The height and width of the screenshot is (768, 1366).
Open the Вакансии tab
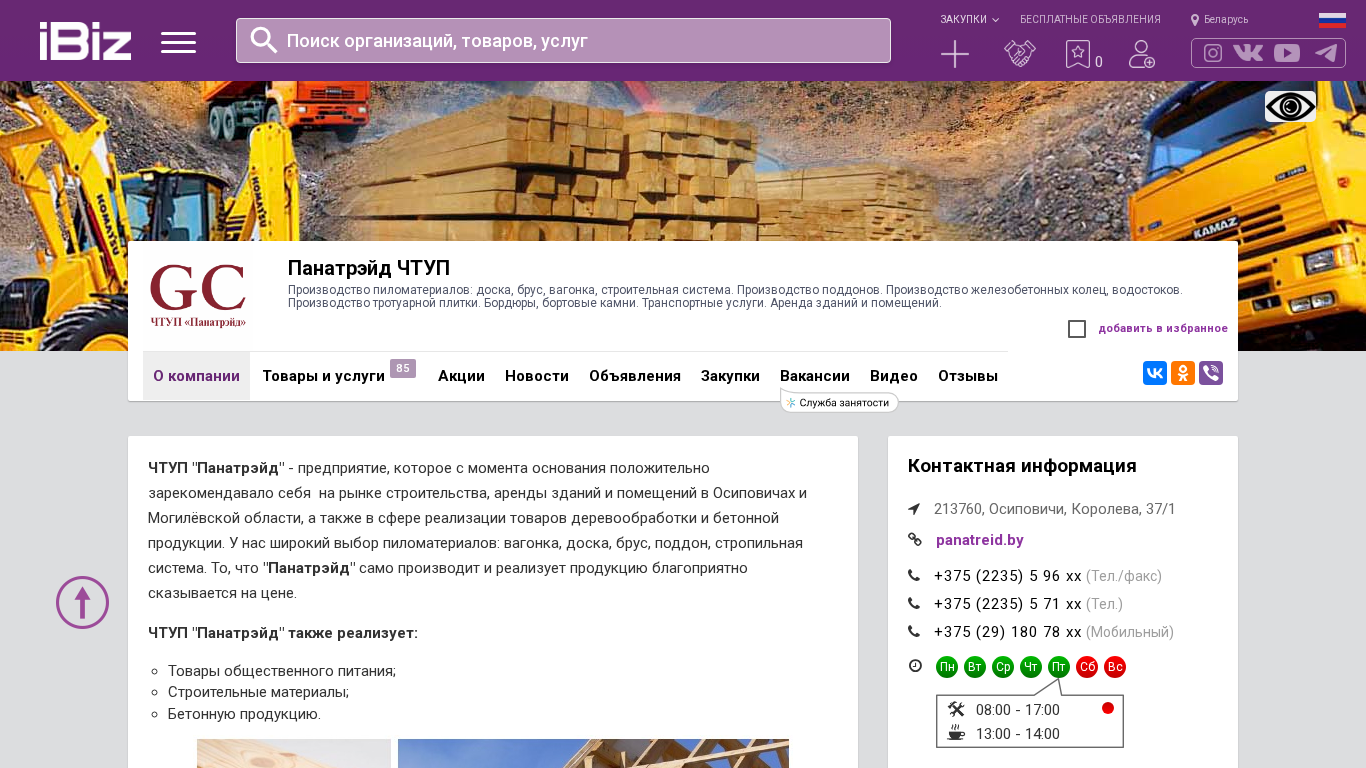pyautogui.click(x=815, y=376)
